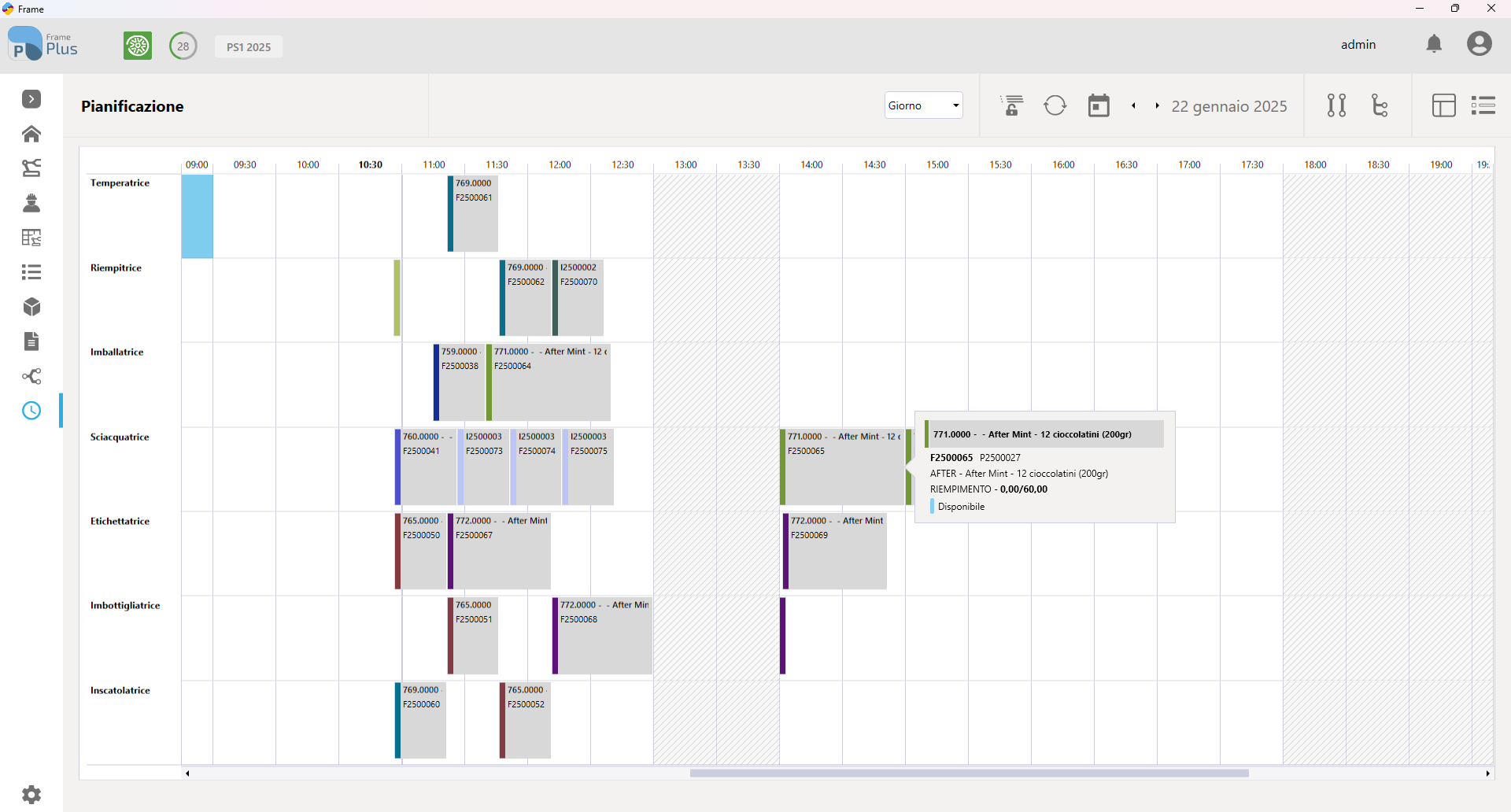
Task: Open the document icon in sidebar
Action: pyautogui.click(x=31, y=341)
